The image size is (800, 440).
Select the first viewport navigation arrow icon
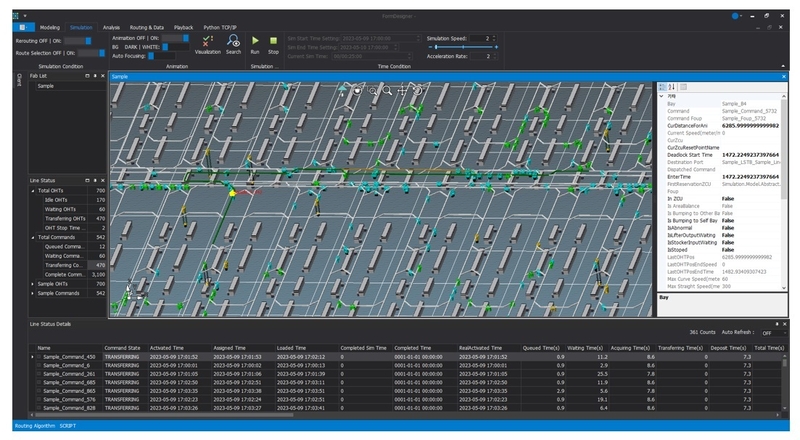(x=342, y=91)
